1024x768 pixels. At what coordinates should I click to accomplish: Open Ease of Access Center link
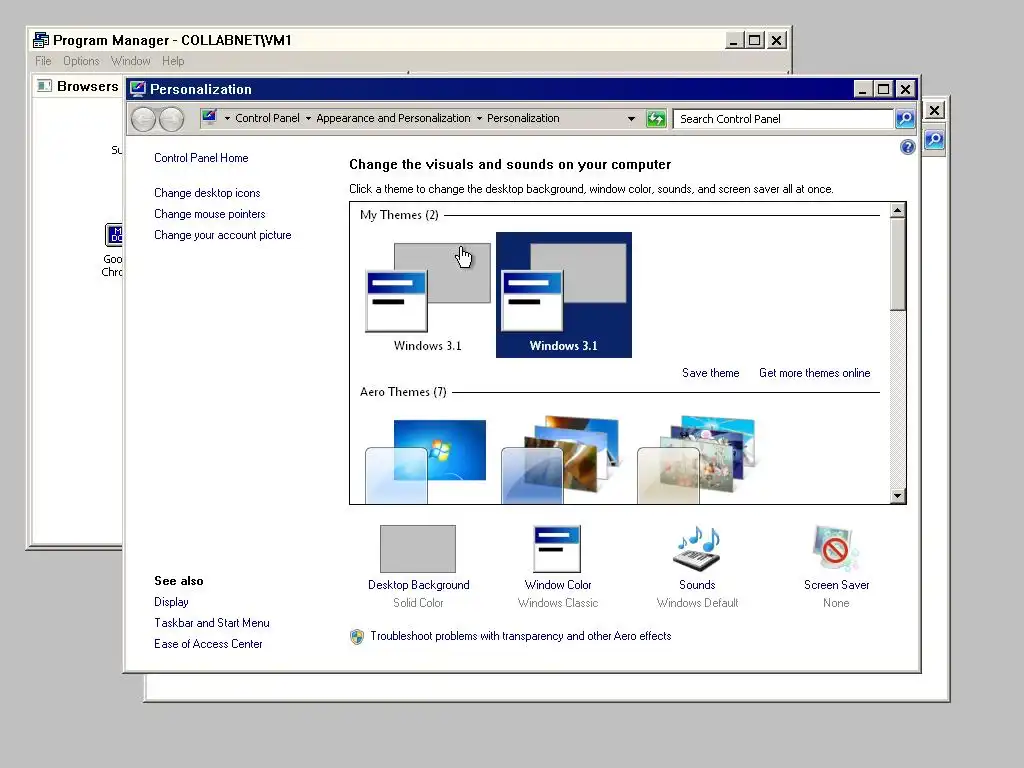[208, 644]
